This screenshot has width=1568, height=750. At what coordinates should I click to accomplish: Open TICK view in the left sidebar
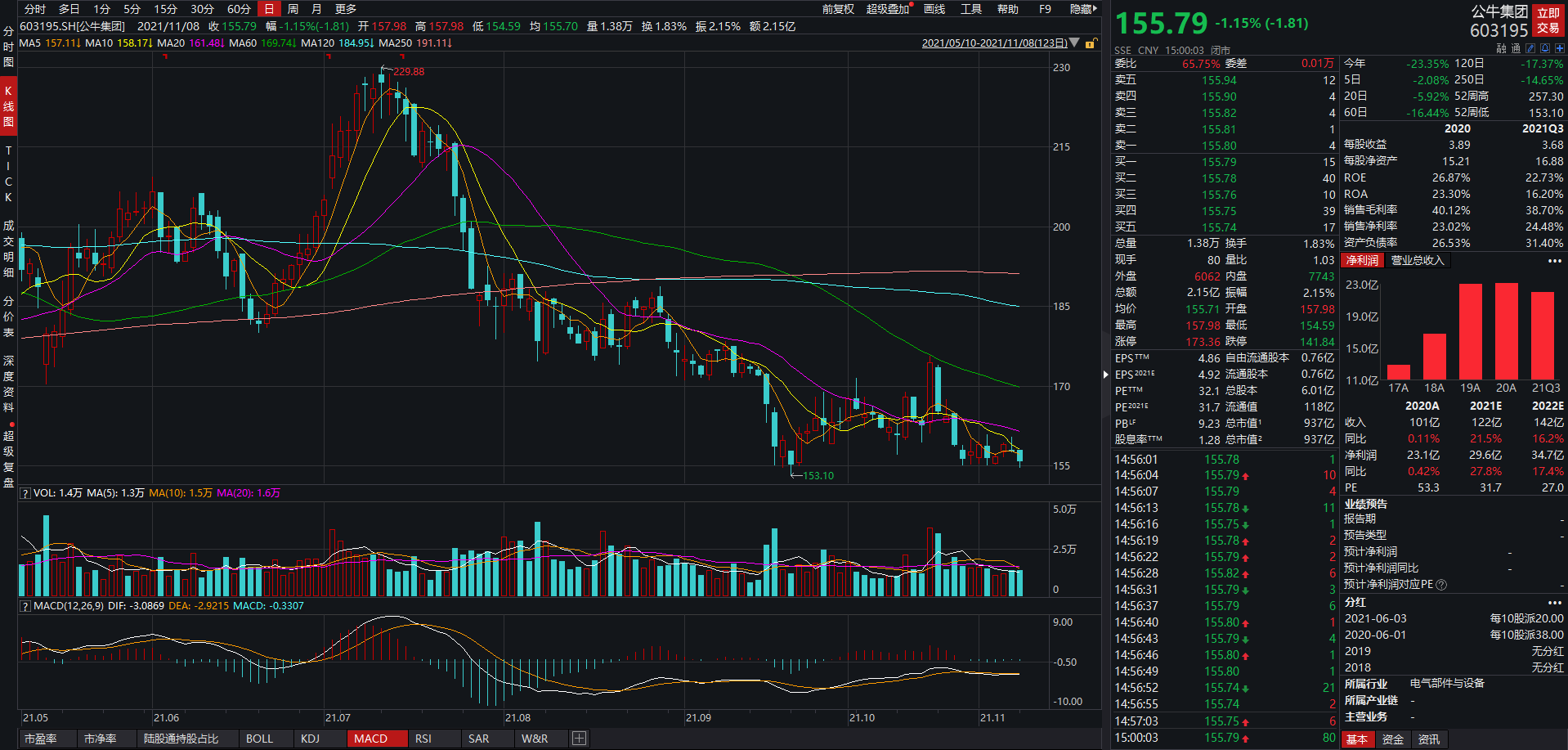click(x=8, y=174)
